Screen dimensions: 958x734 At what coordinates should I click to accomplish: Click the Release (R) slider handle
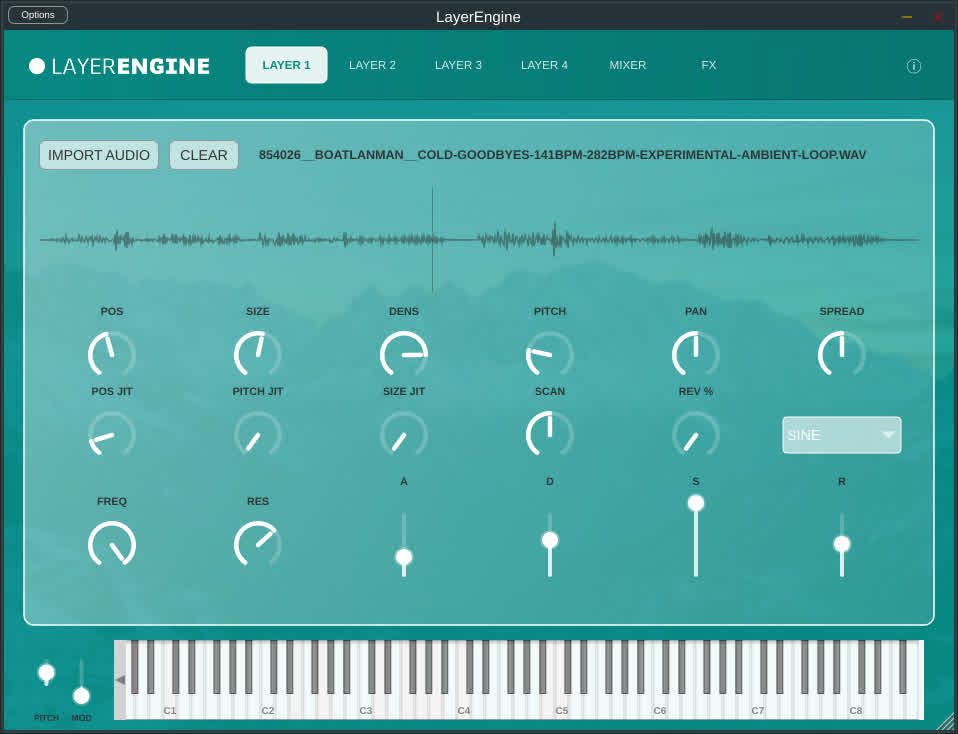tap(842, 544)
